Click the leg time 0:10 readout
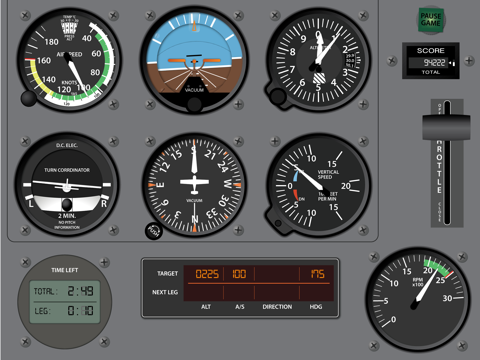The width and height of the screenshot is (480, 360). (x=80, y=311)
